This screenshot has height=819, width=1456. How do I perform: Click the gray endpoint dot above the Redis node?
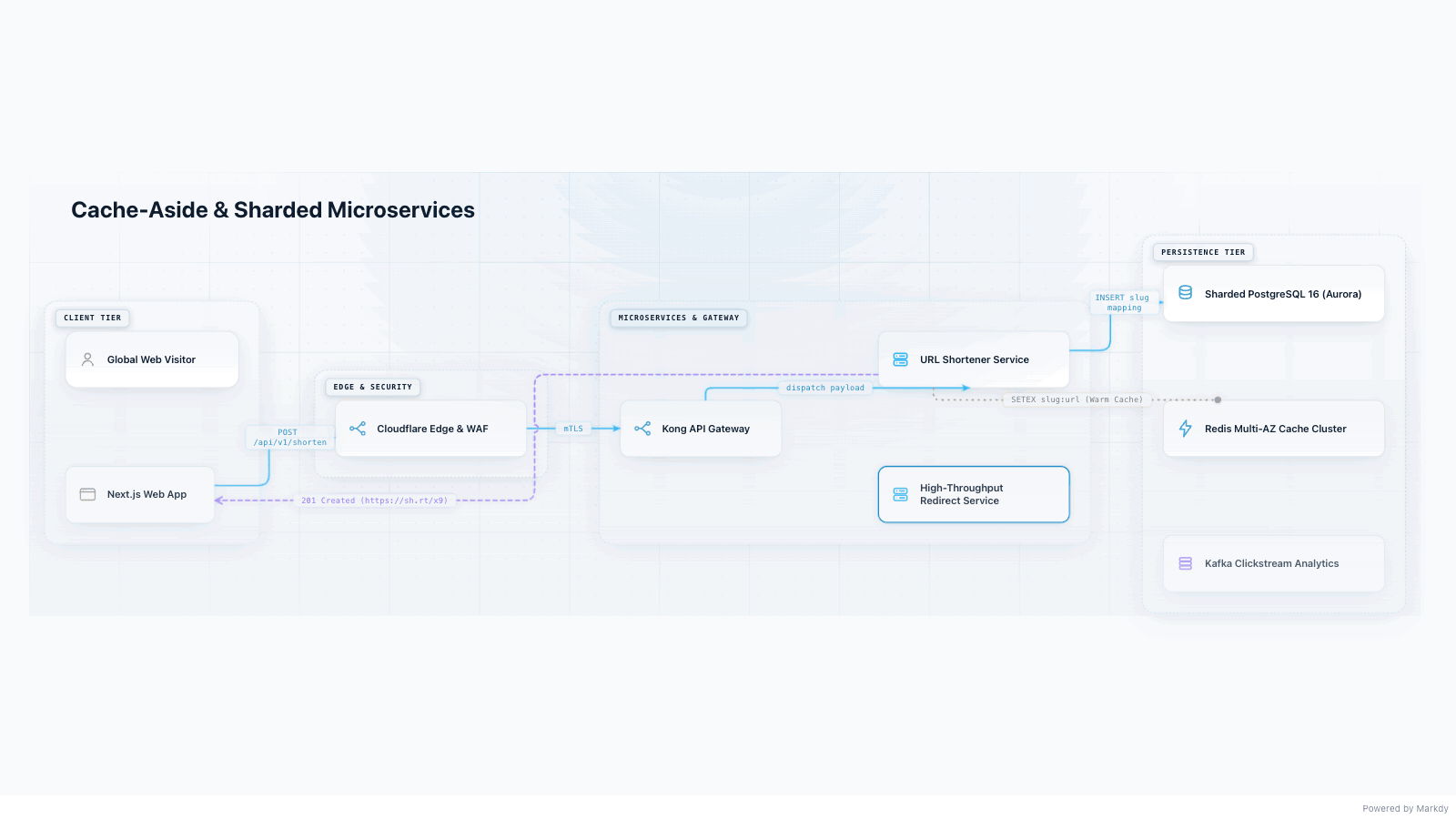pyautogui.click(x=1218, y=399)
